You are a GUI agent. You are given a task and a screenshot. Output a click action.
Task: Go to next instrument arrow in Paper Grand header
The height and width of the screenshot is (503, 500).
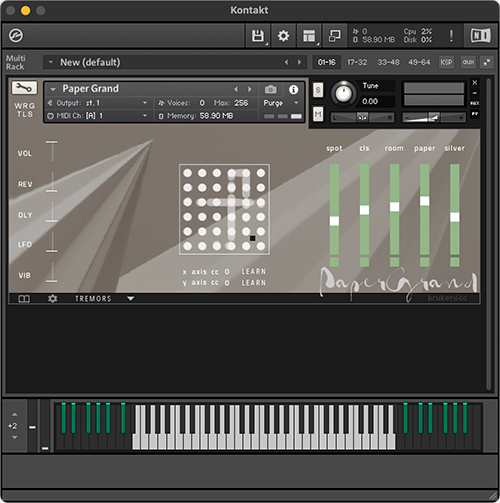249,89
